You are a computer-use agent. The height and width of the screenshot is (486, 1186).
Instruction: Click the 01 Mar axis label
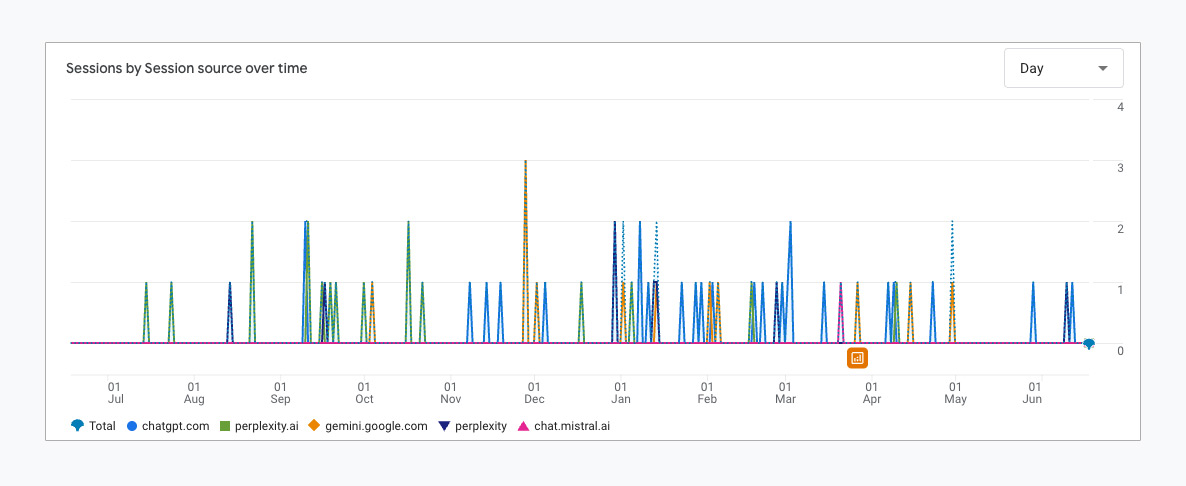(785, 392)
